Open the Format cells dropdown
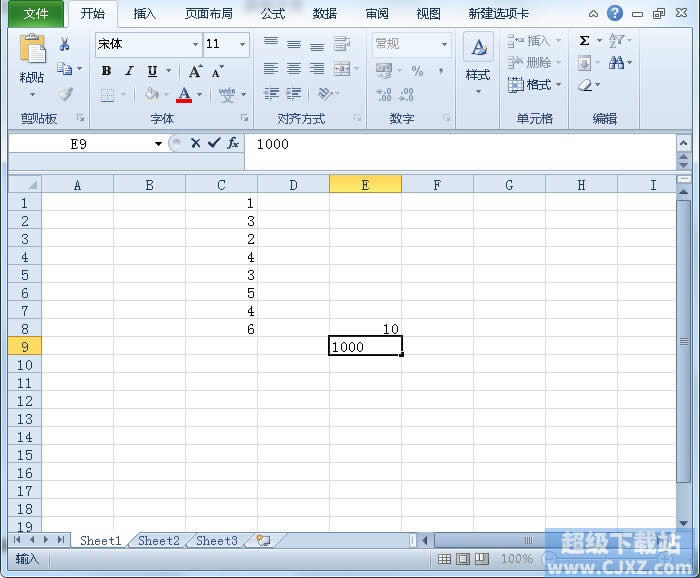The image size is (700, 578). (534, 84)
